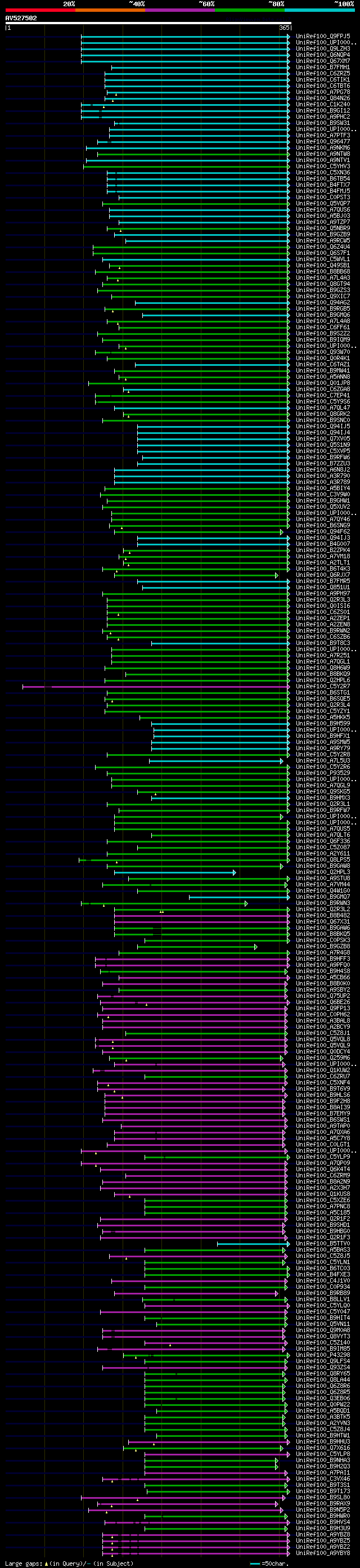
Task: Select the UniRef100_C6TIK1 label
Action: point(323,80)
